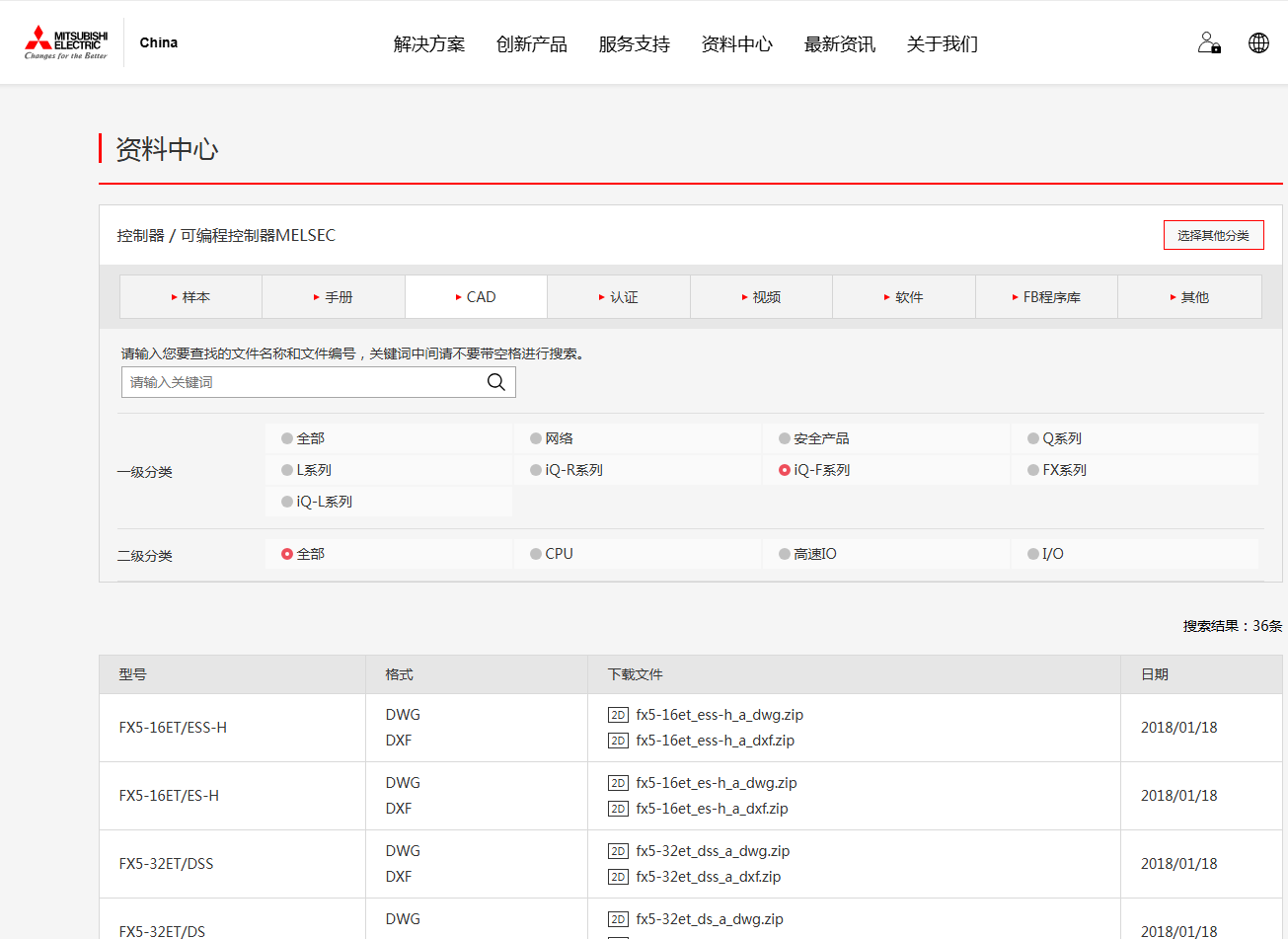This screenshot has width=1288, height=939.
Task: Choose CPU under 二级分类
Action: tap(536, 555)
